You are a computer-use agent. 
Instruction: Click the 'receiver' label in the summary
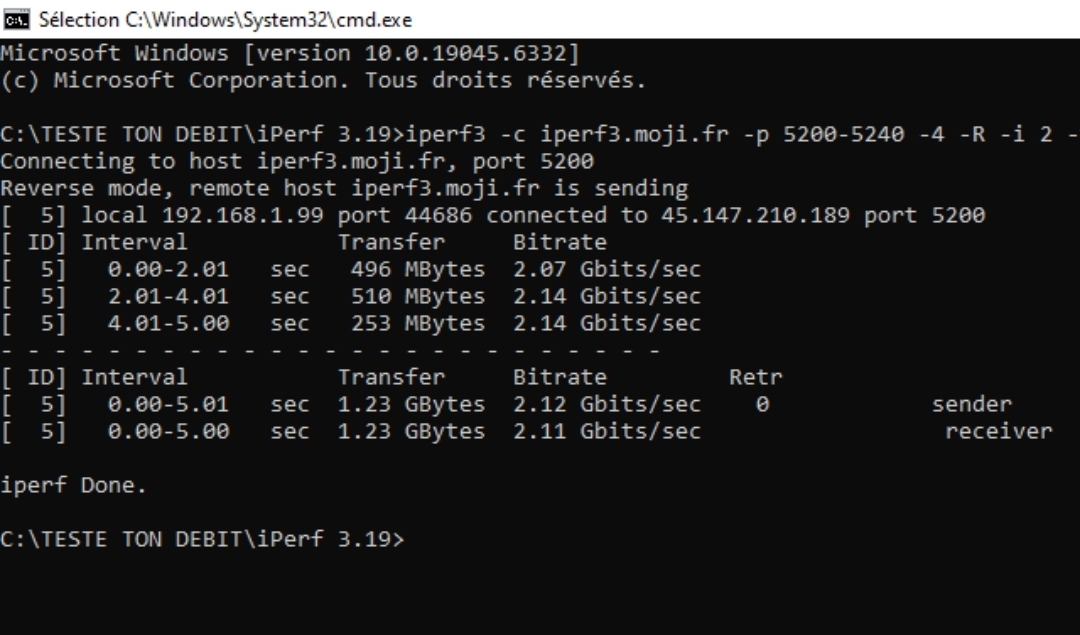pyautogui.click(x=998, y=432)
